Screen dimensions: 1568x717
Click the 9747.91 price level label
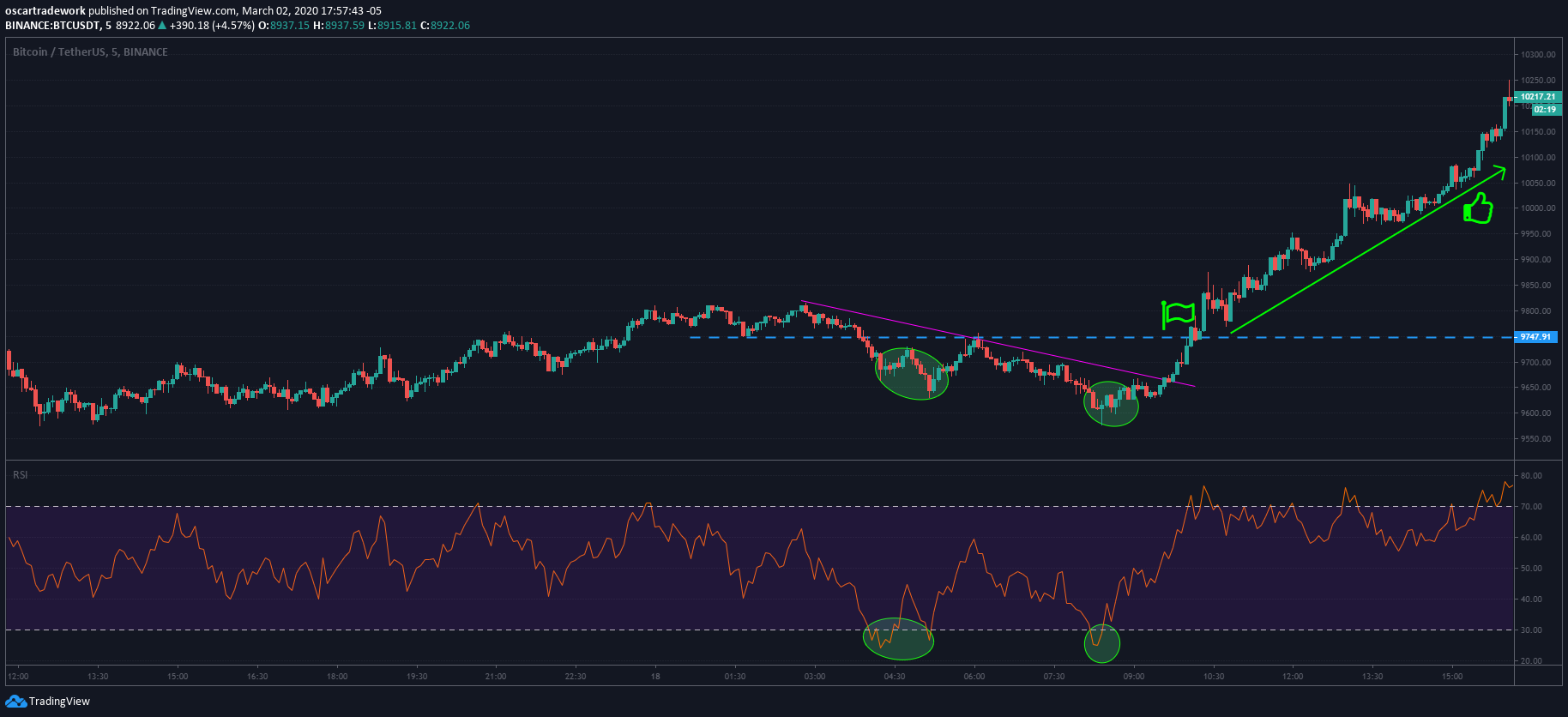pyautogui.click(x=1535, y=337)
